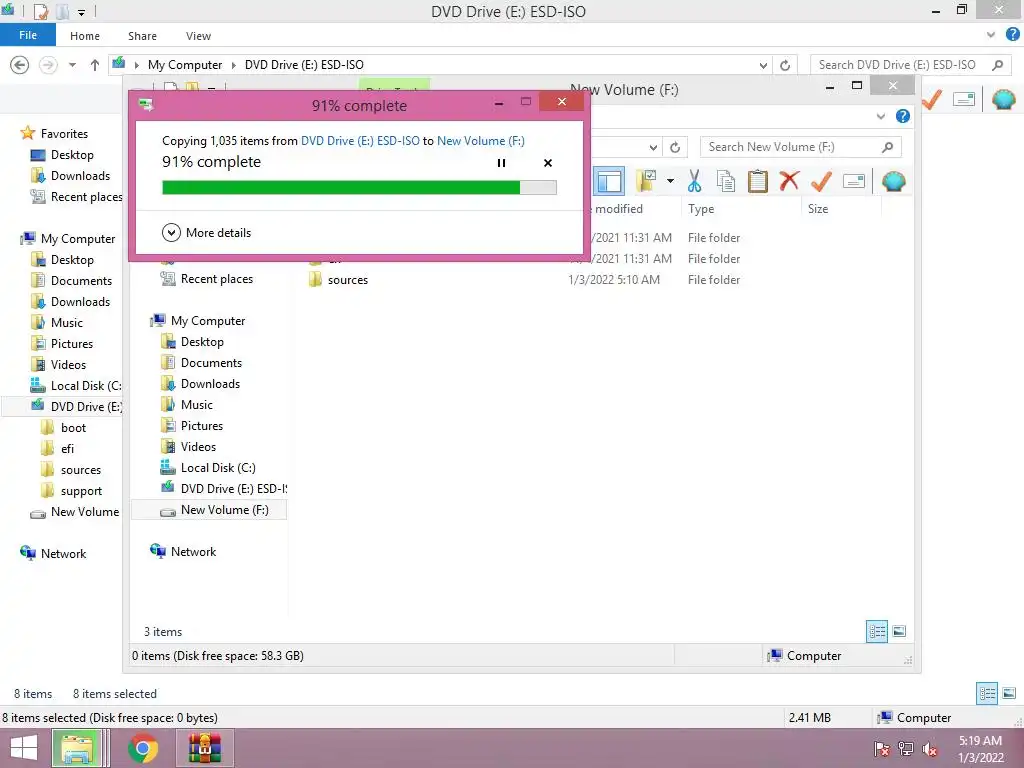Open the Home ribbon tab
This screenshot has width=1024, height=768.
[85, 36]
